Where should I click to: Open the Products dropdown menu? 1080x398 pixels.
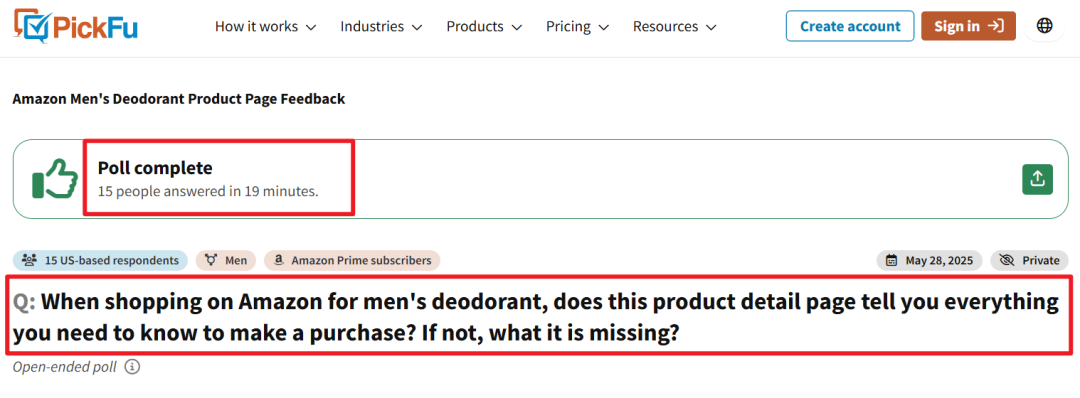[484, 27]
